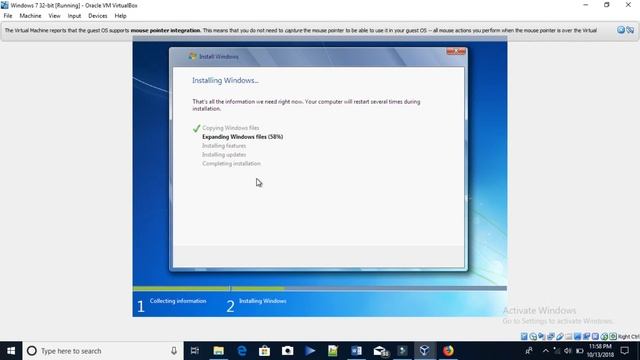Open the Machine menu
The width and height of the screenshot is (640, 360).
click(30, 16)
